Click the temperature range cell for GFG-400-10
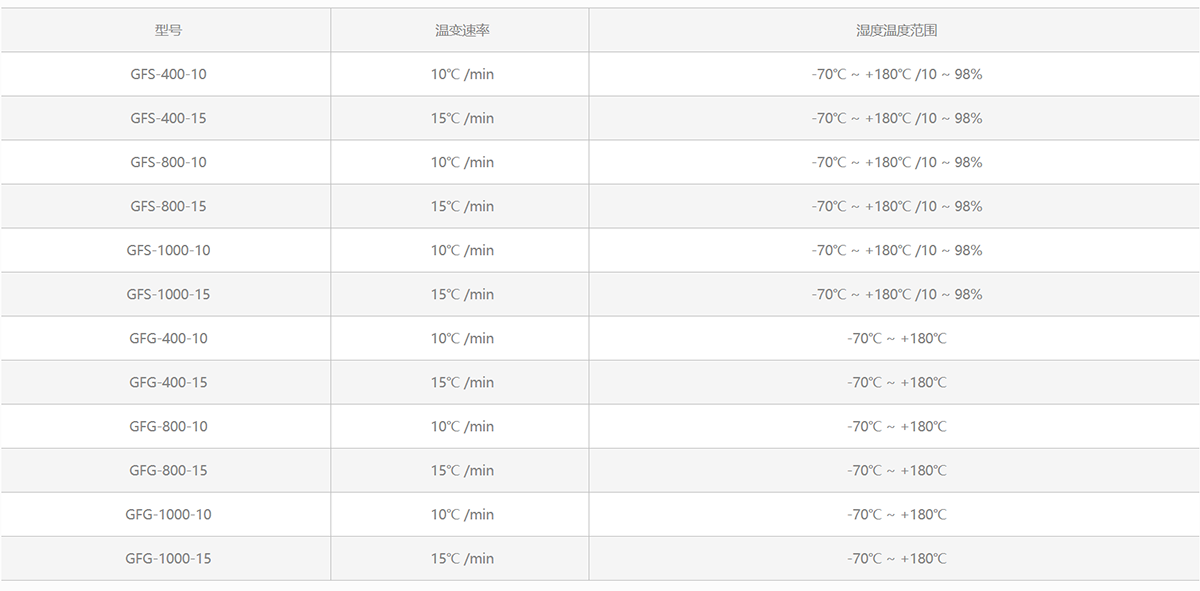The height and width of the screenshot is (591, 1200). tap(896, 338)
